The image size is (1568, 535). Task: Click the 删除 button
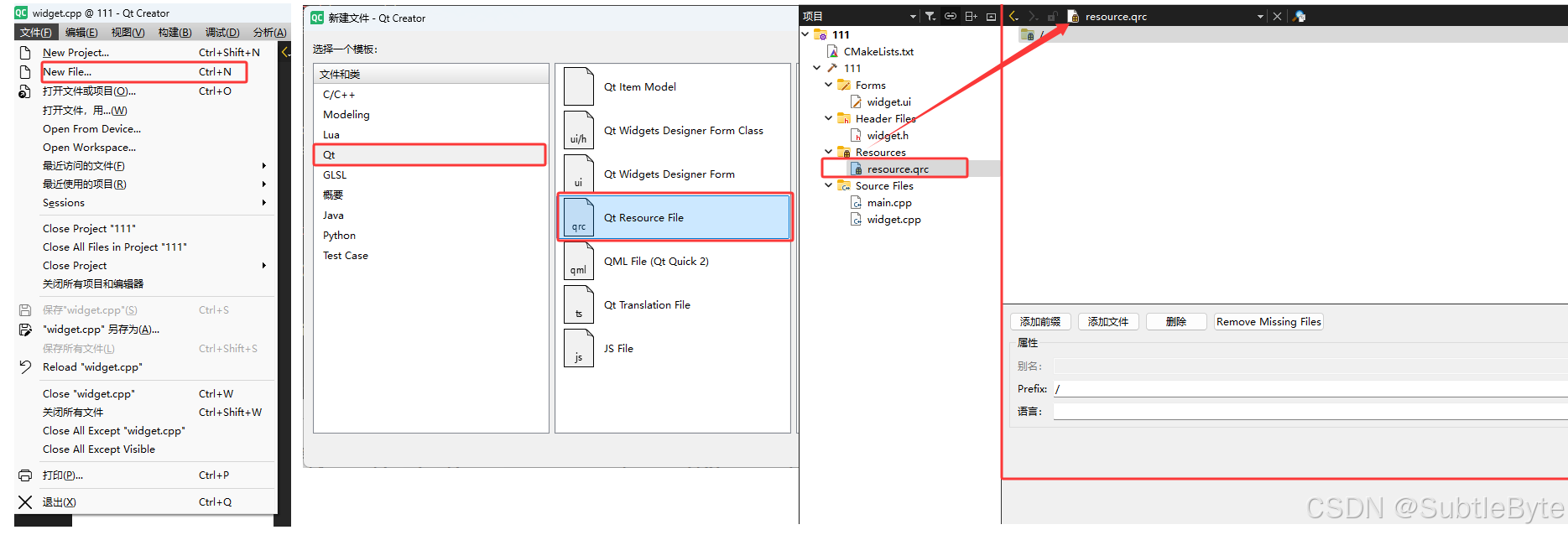coord(1176,322)
